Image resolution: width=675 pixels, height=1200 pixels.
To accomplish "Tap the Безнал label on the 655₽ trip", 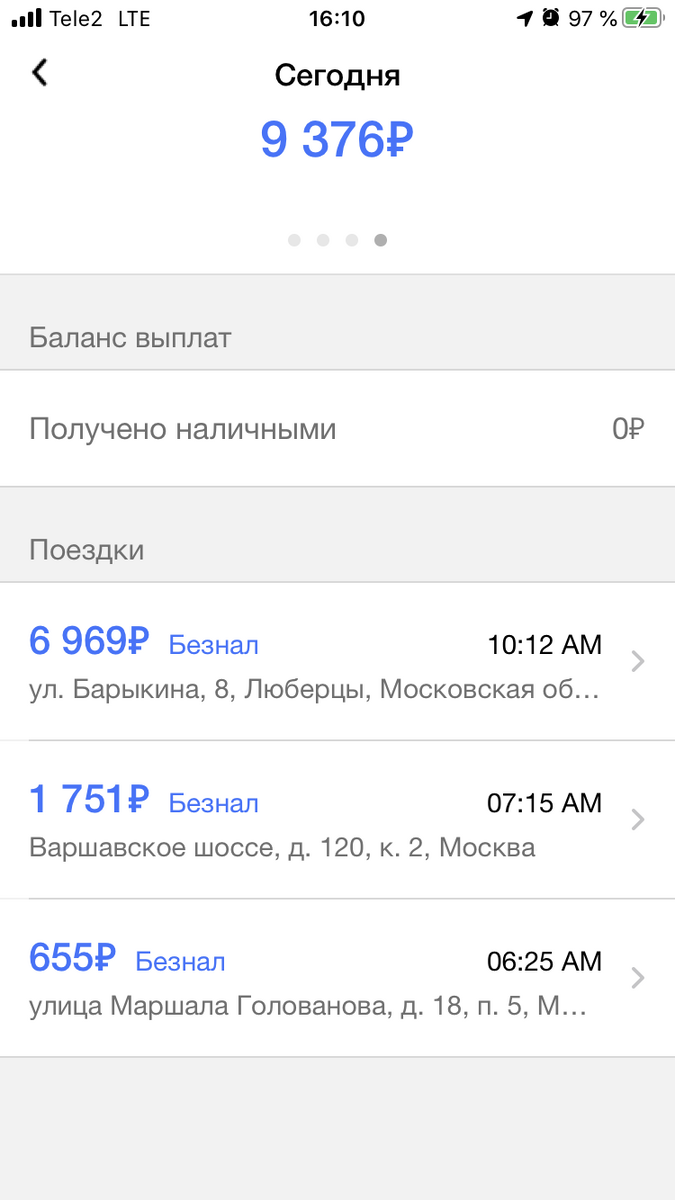I will pyautogui.click(x=180, y=962).
